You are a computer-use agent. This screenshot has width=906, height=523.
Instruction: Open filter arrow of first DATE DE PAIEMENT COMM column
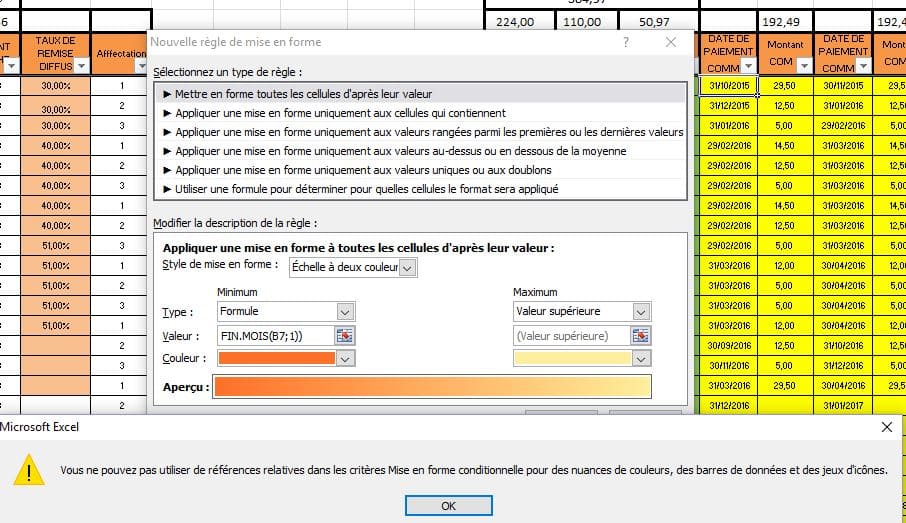748,66
